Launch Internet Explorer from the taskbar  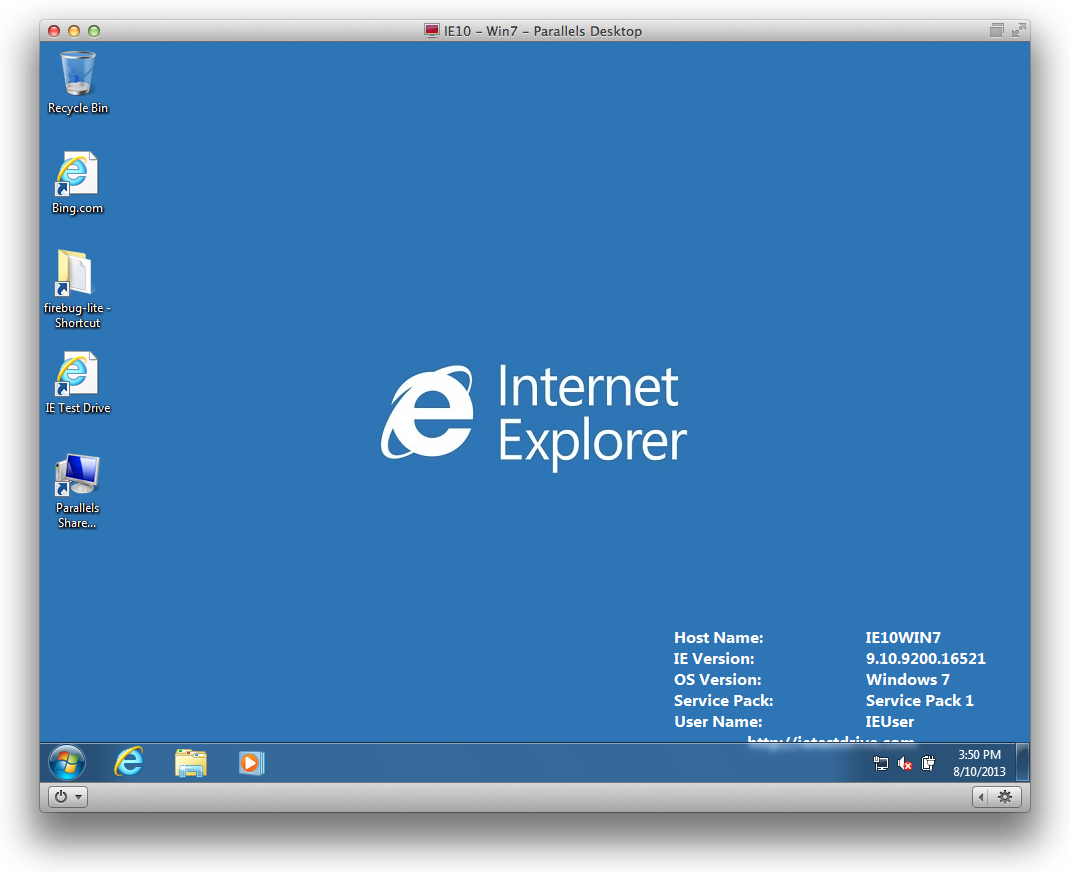[x=128, y=762]
